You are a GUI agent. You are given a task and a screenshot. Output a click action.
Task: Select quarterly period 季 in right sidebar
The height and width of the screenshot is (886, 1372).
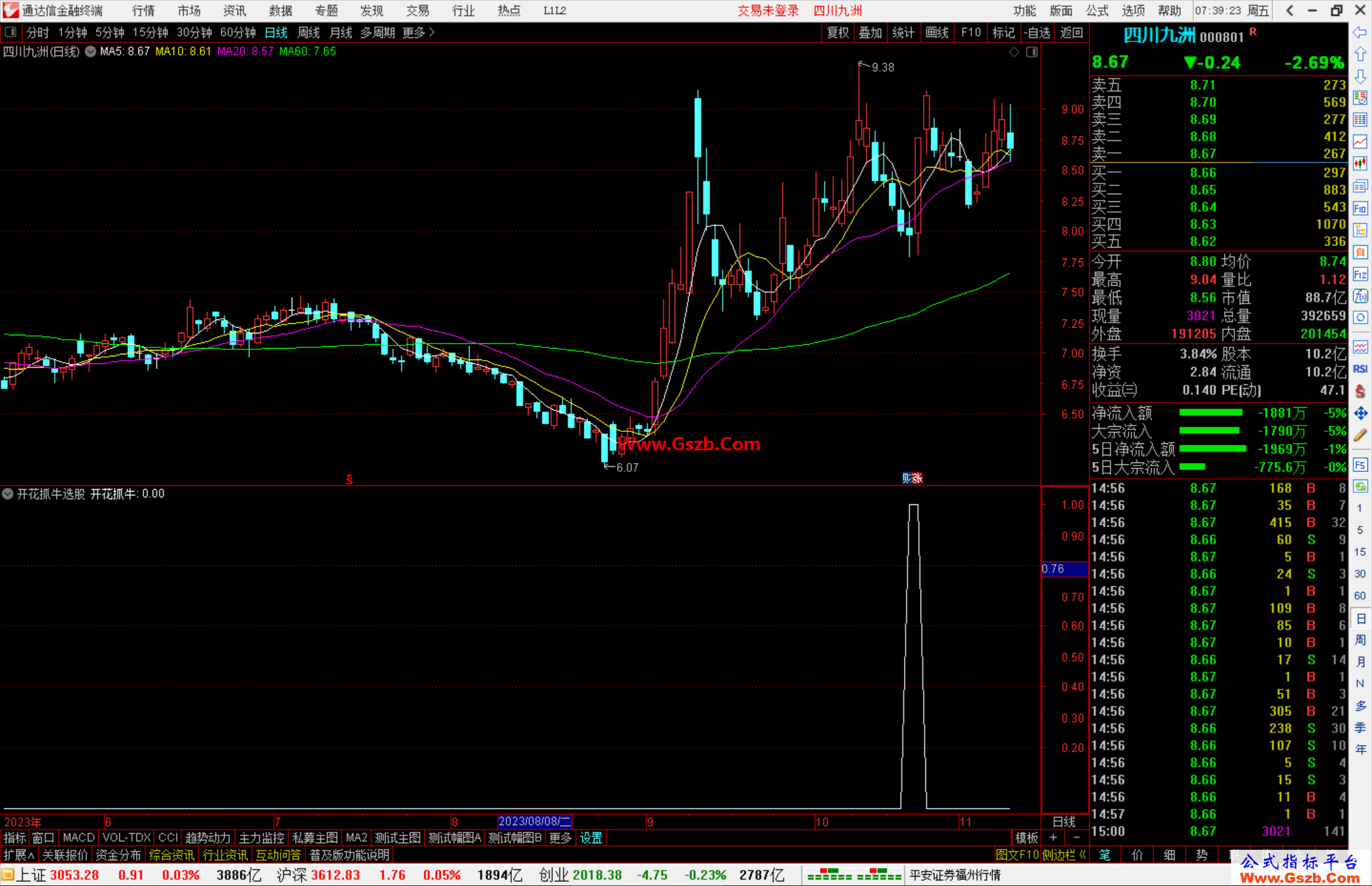[x=1360, y=728]
